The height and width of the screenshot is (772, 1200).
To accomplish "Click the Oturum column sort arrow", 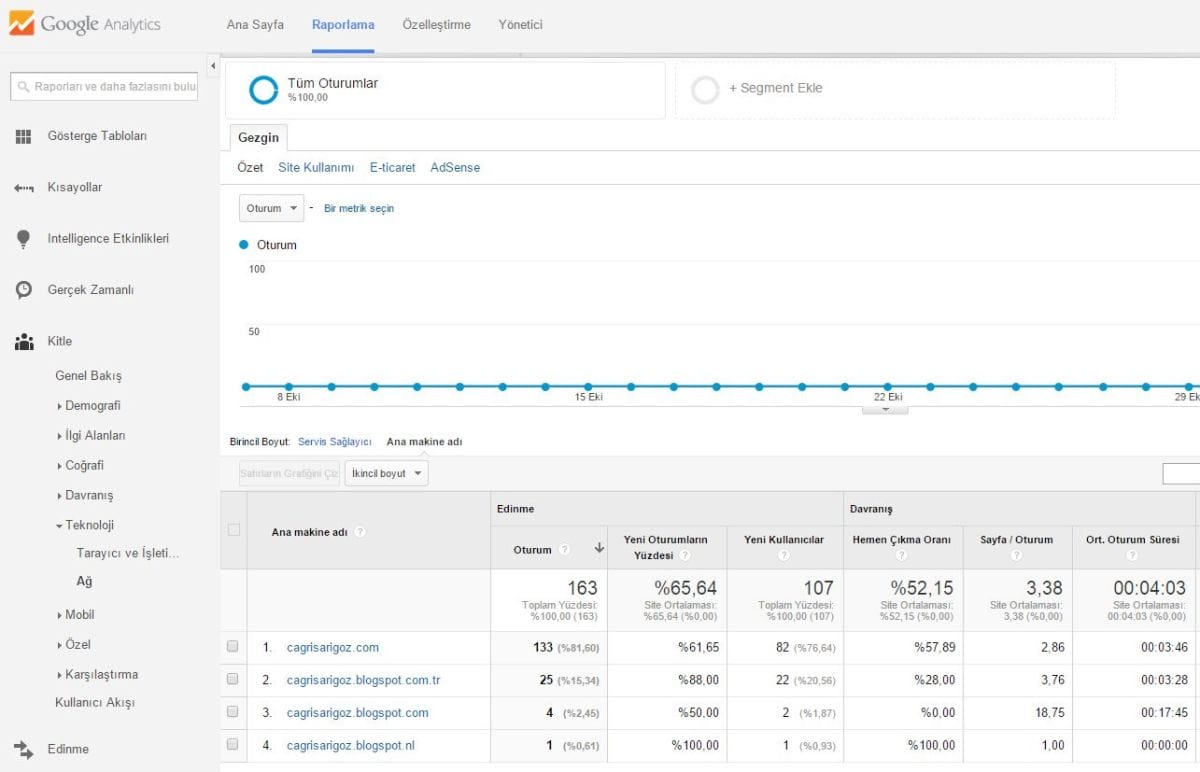I will pyautogui.click(x=599, y=548).
